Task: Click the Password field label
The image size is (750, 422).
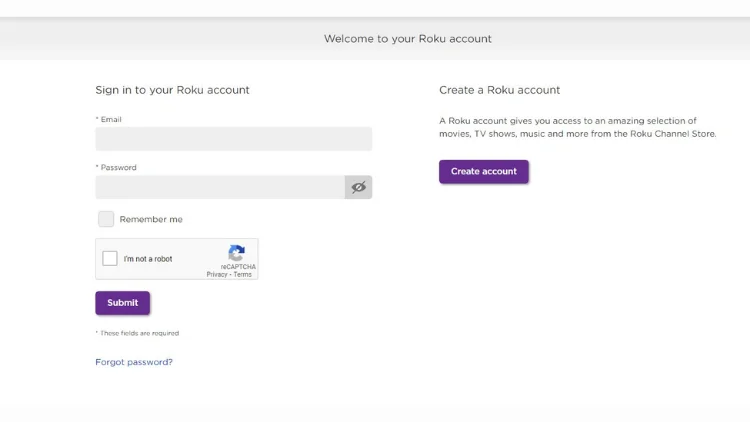Action: click(x=117, y=167)
